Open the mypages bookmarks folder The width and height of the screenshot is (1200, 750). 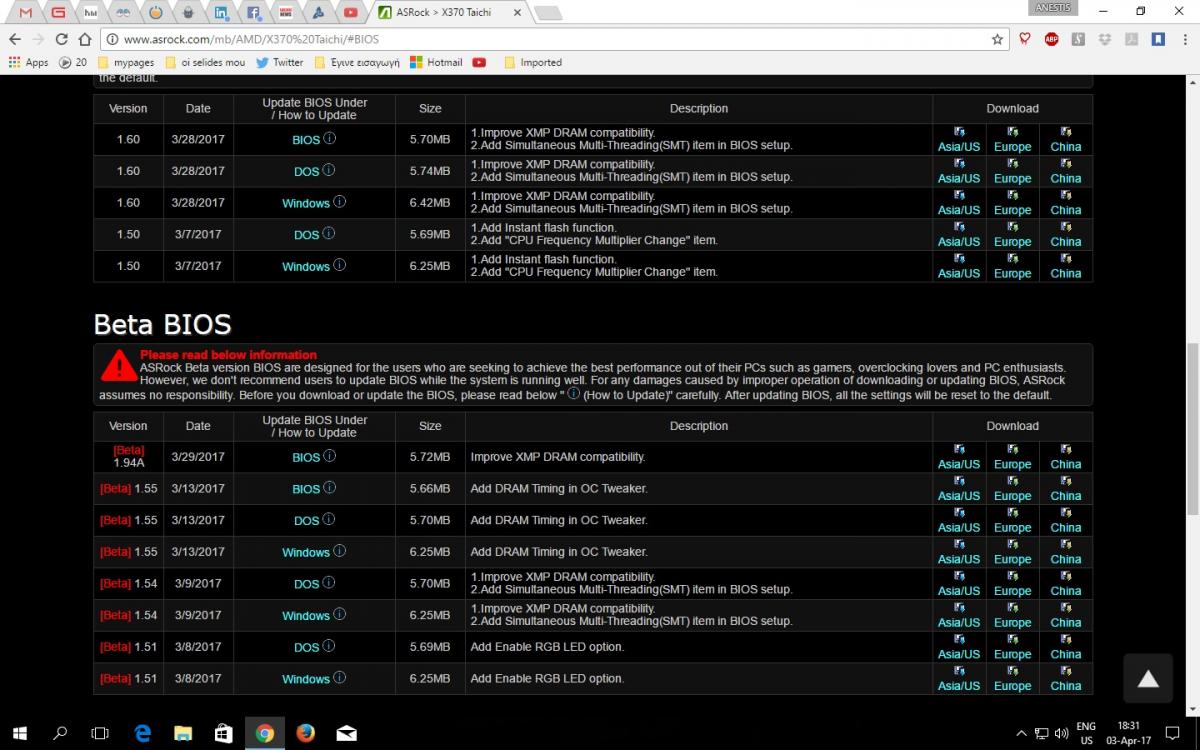pyautogui.click(x=126, y=62)
